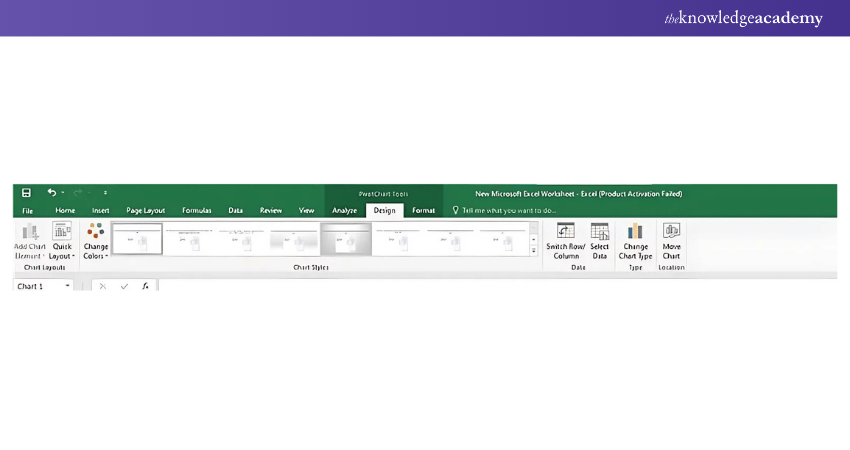This screenshot has height=450, width=850.
Task: Expand the Name Box dropdown arrow
Action: pos(68,286)
